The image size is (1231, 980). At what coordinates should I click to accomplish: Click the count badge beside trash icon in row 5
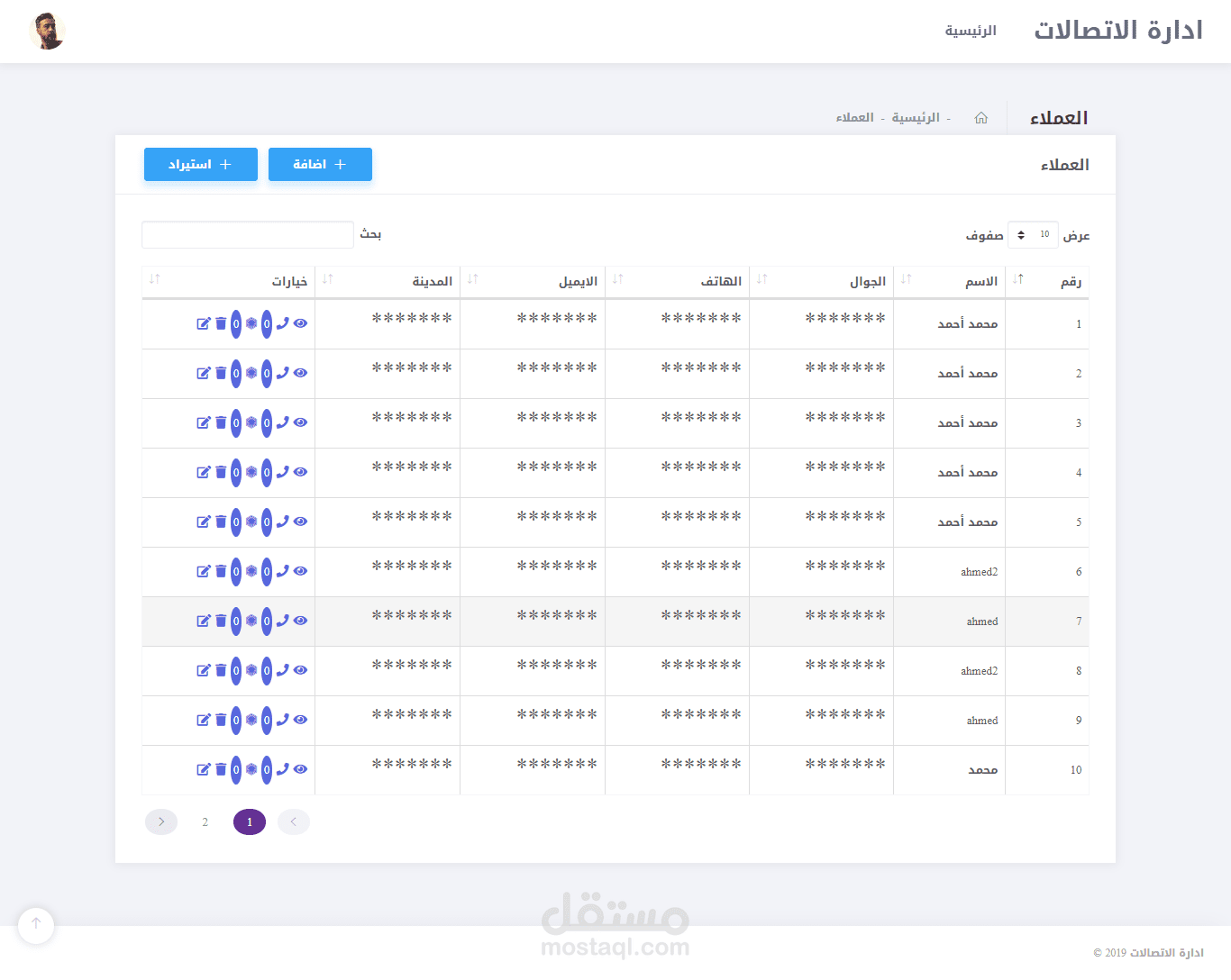coord(236,522)
